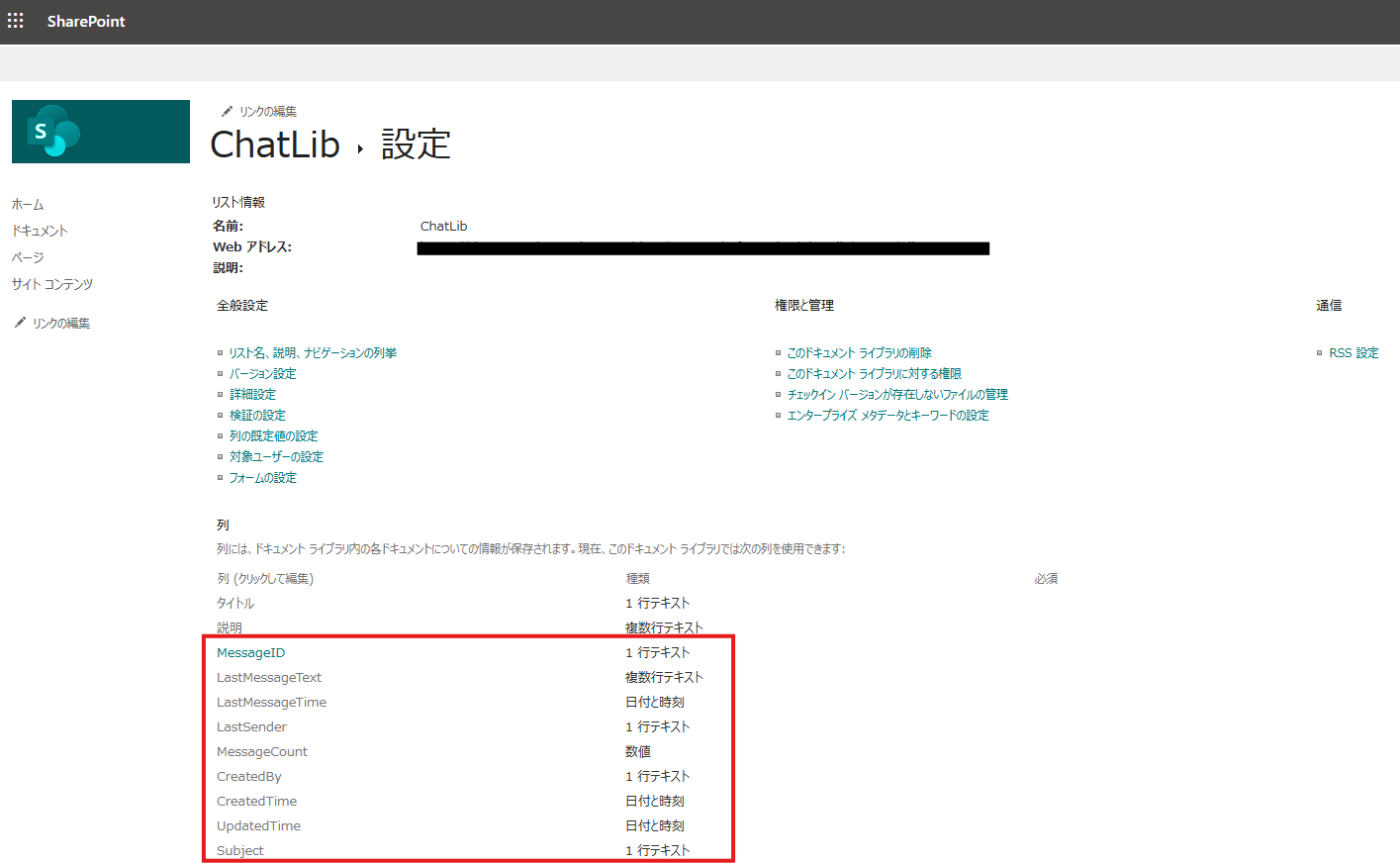Open 詳細設定 link
This screenshot has height=864, width=1400.
[252, 395]
